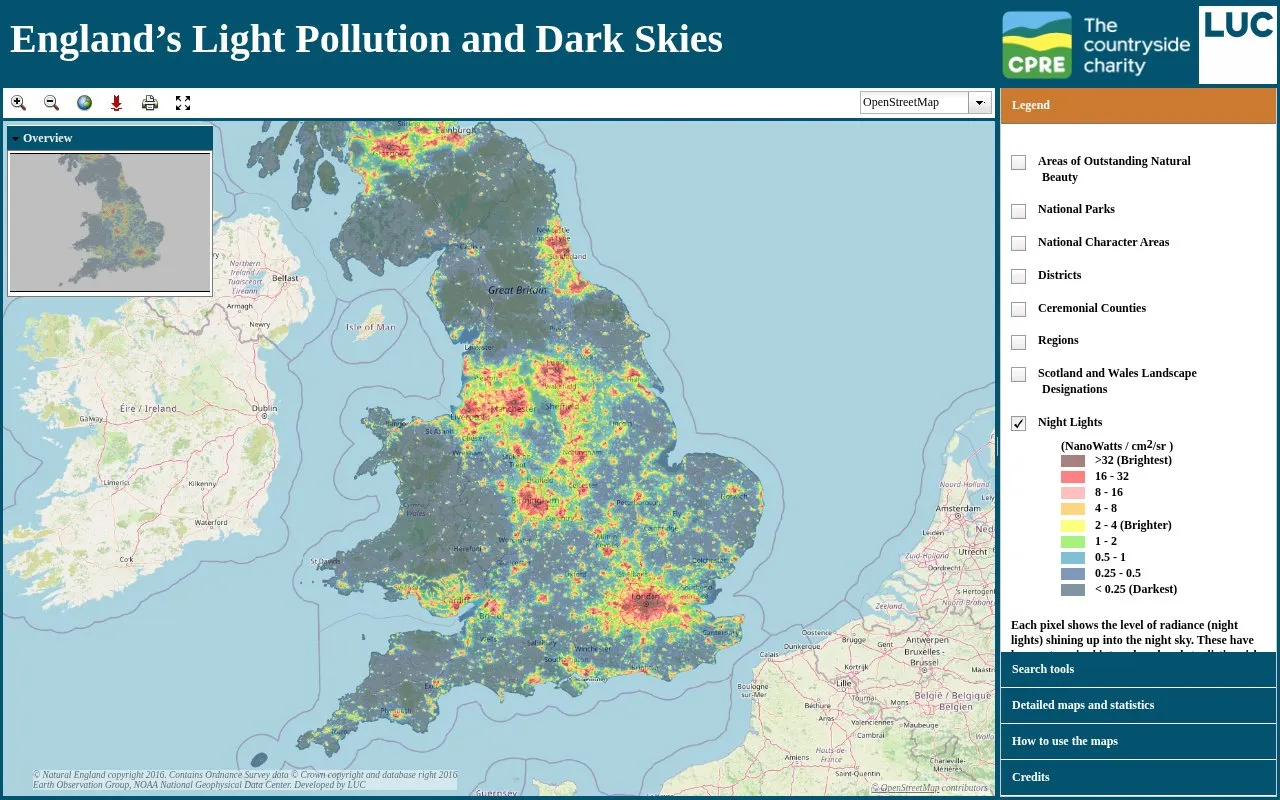This screenshot has height=800, width=1280.
Task: Click the 1 - 2 green swatch
Action: [x=1073, y=542]
